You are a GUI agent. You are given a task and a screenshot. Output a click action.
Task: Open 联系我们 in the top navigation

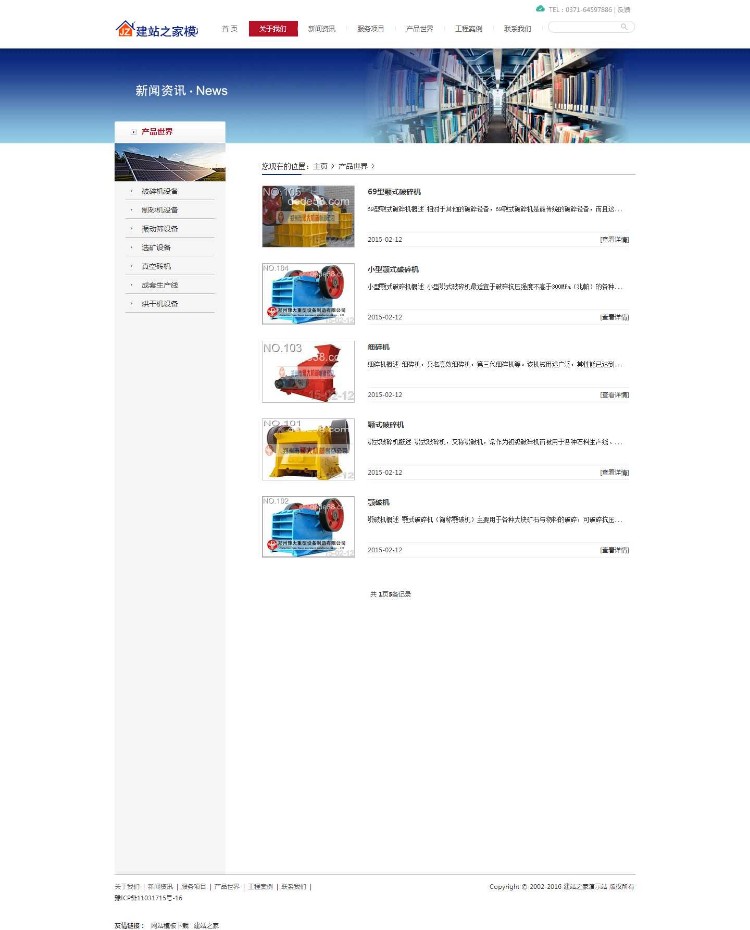pyautogui.click(x=518, y=28)
